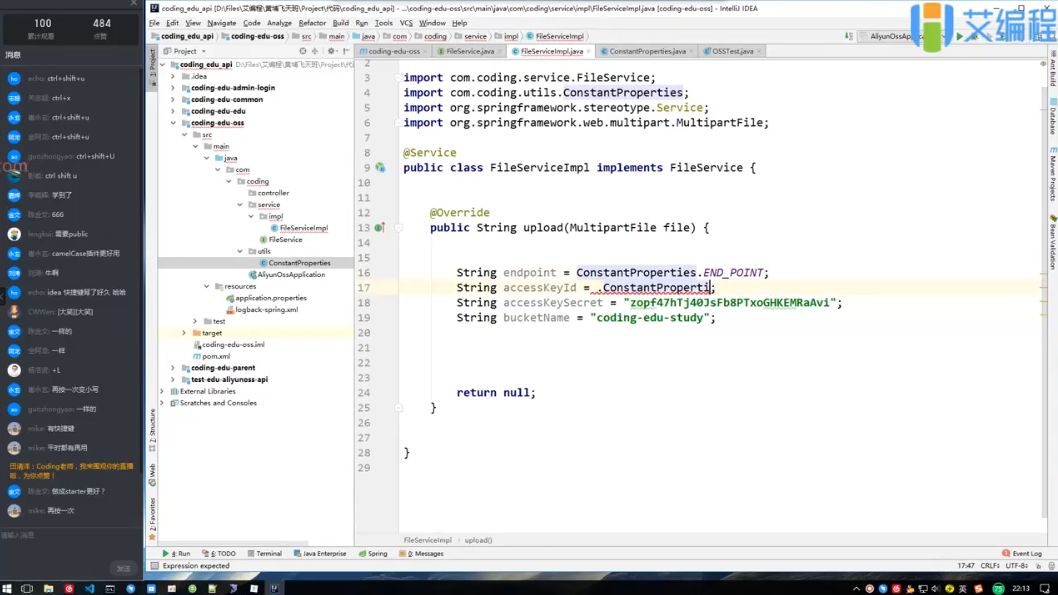The image size is (1058, 595).
Task: Switch to FileService.java tab
Action: 470,51
